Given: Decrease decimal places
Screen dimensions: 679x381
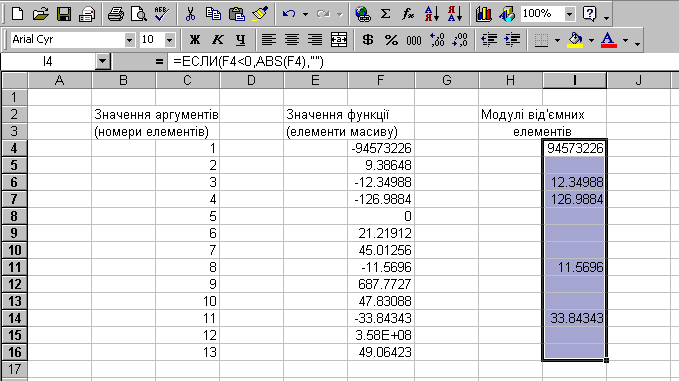Looking at the screenshot, I should click(x=460, y=40).
